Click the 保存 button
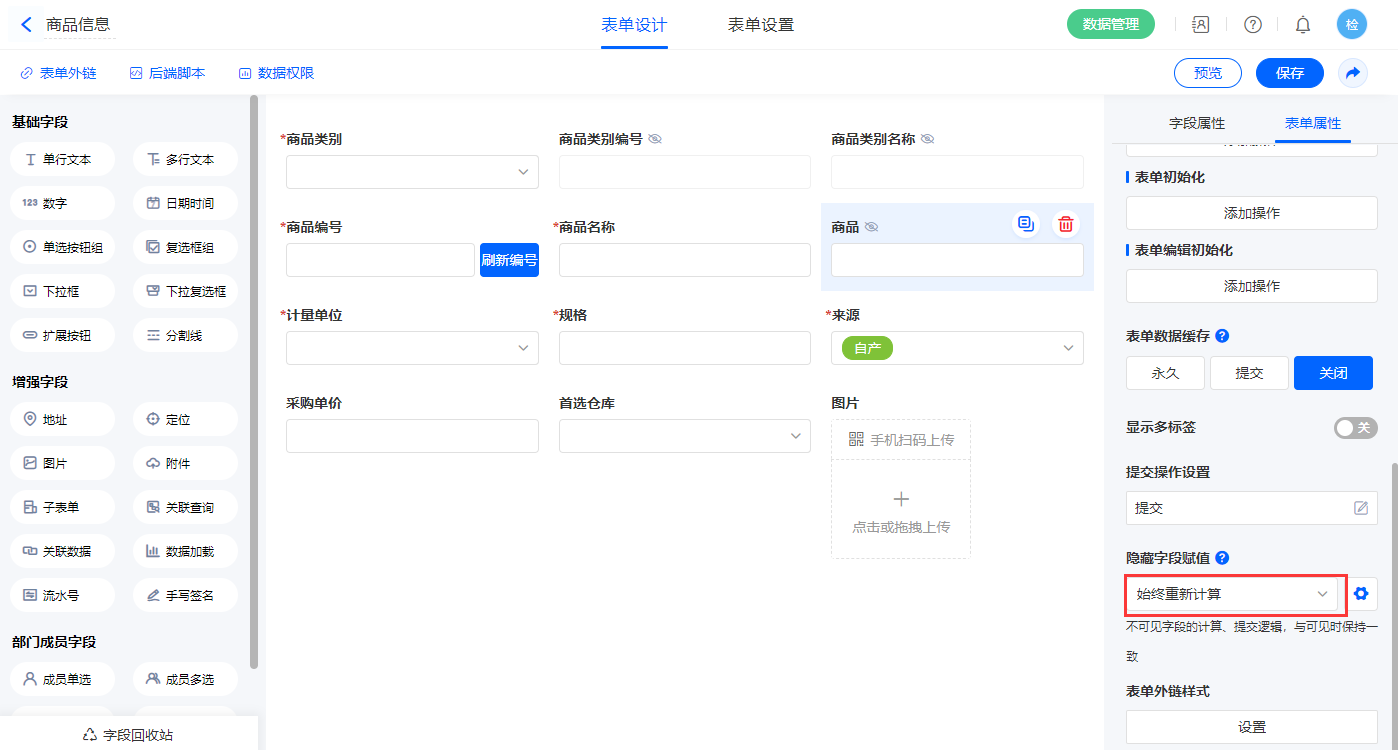The height and width of the screenshot is (750, 1398). 1290,73
